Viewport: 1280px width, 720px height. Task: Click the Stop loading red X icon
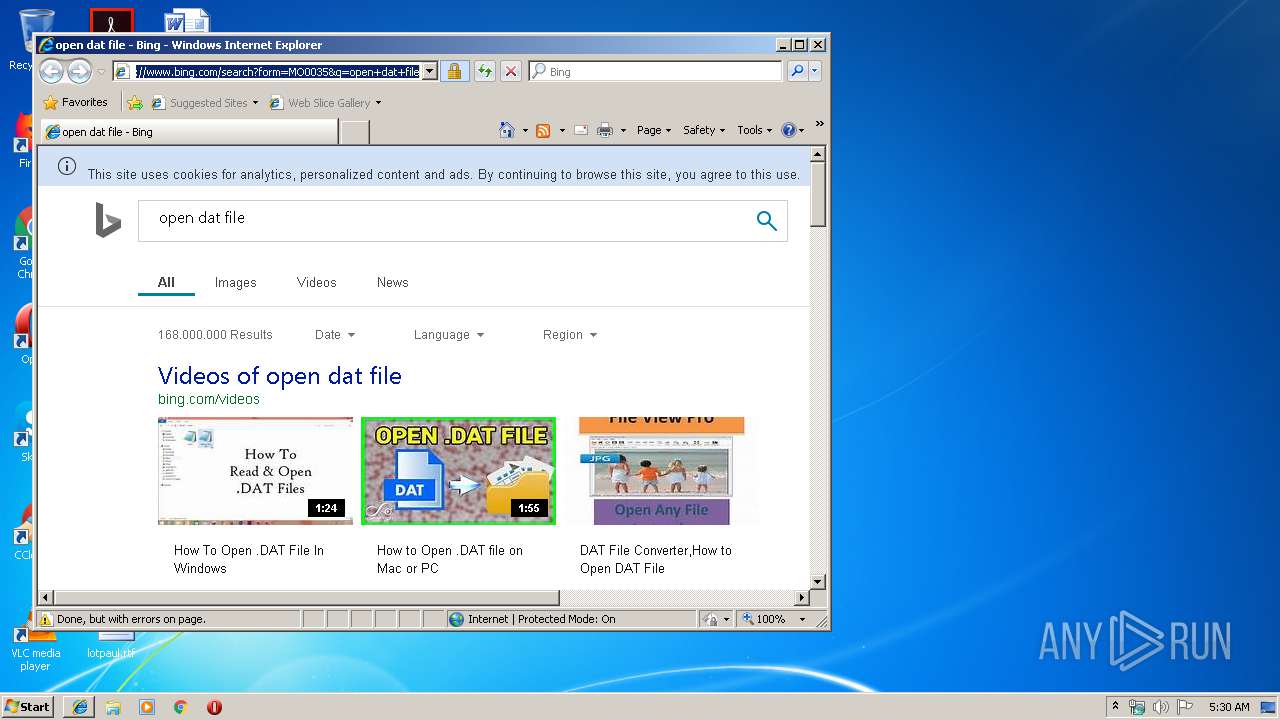pyautogui.click(x=510, y=71)
